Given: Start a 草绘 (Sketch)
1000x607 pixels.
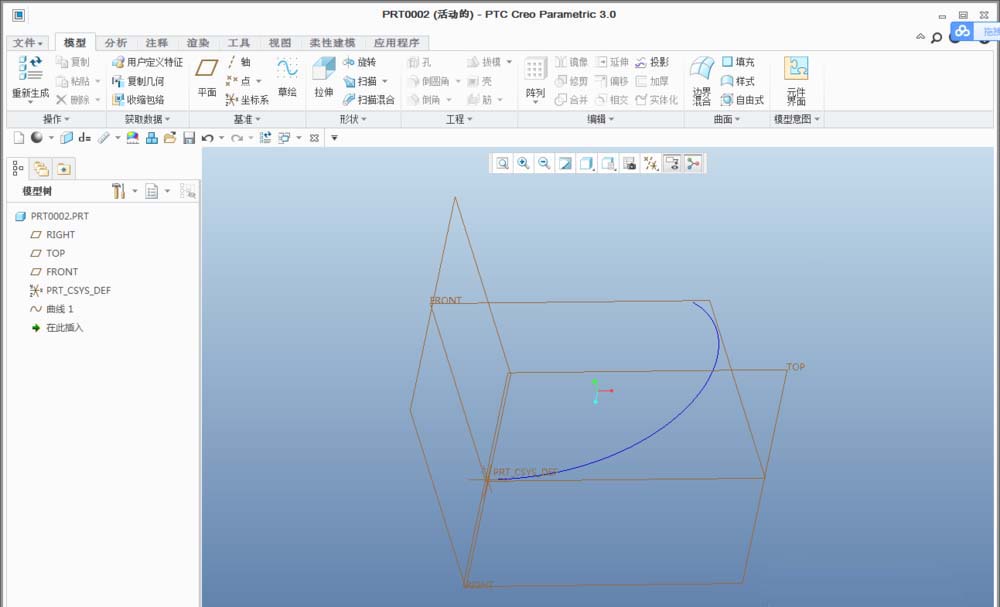Looking at the screenshot, I should pos(287,77).
